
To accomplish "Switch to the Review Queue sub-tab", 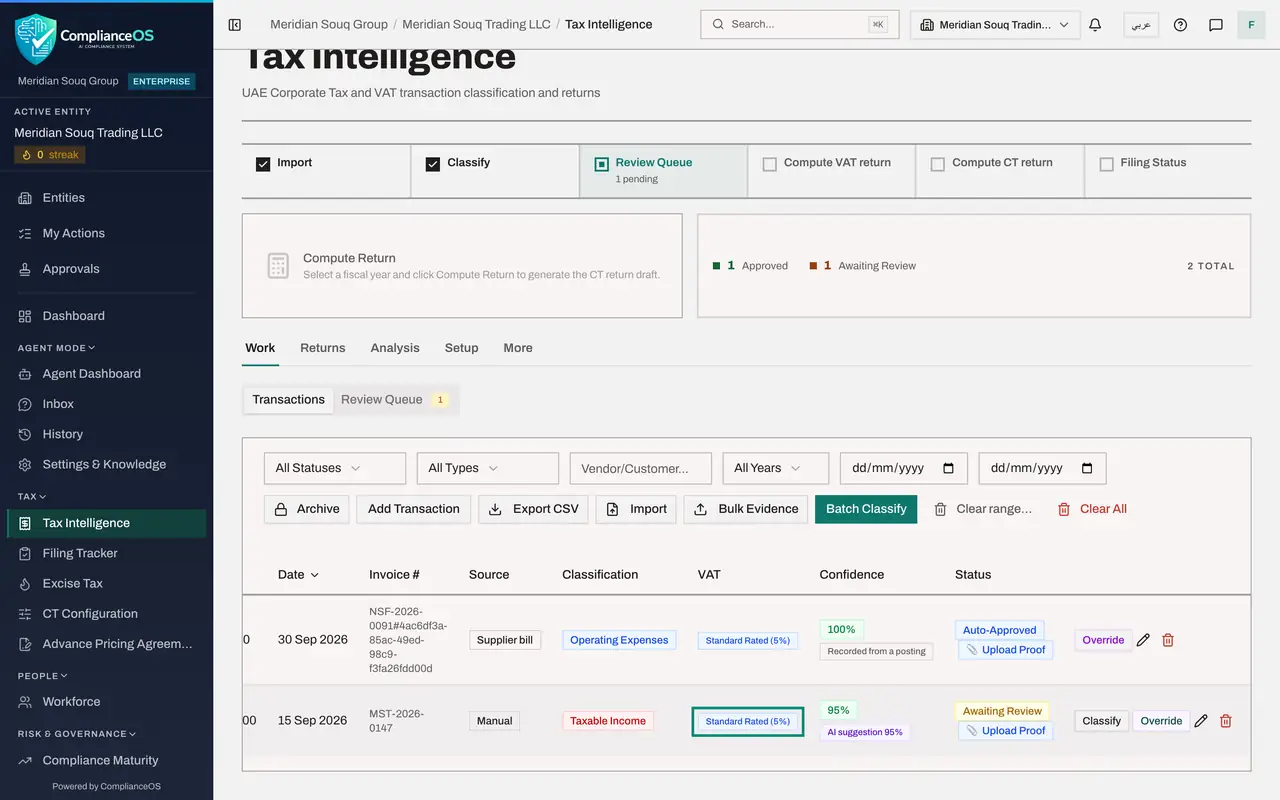I will [394, 400].
